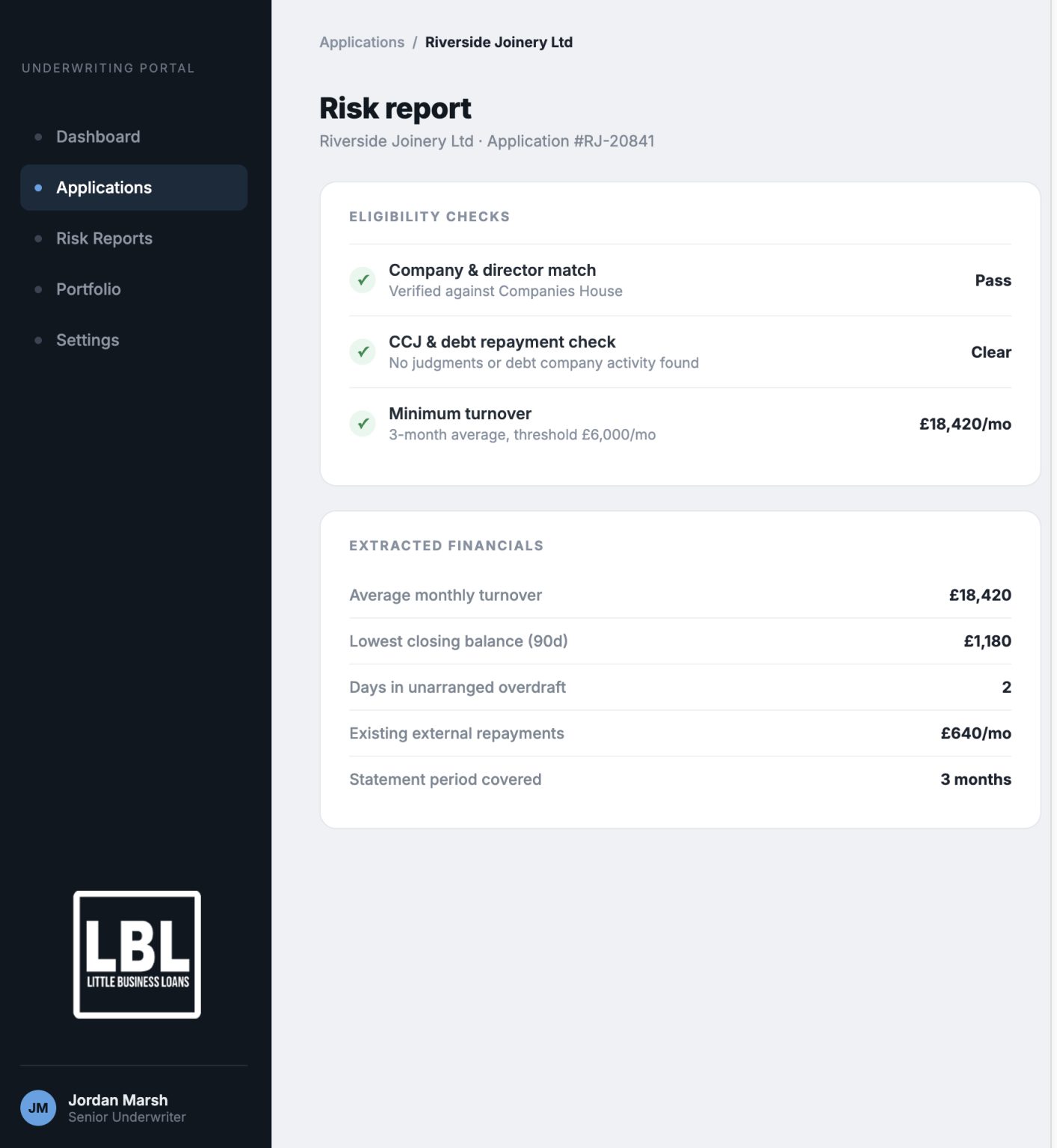Viewport: 1057px width, 1148px height.
Task: Click the £18,420 average turnover value
Action: (x=980, y=595)
